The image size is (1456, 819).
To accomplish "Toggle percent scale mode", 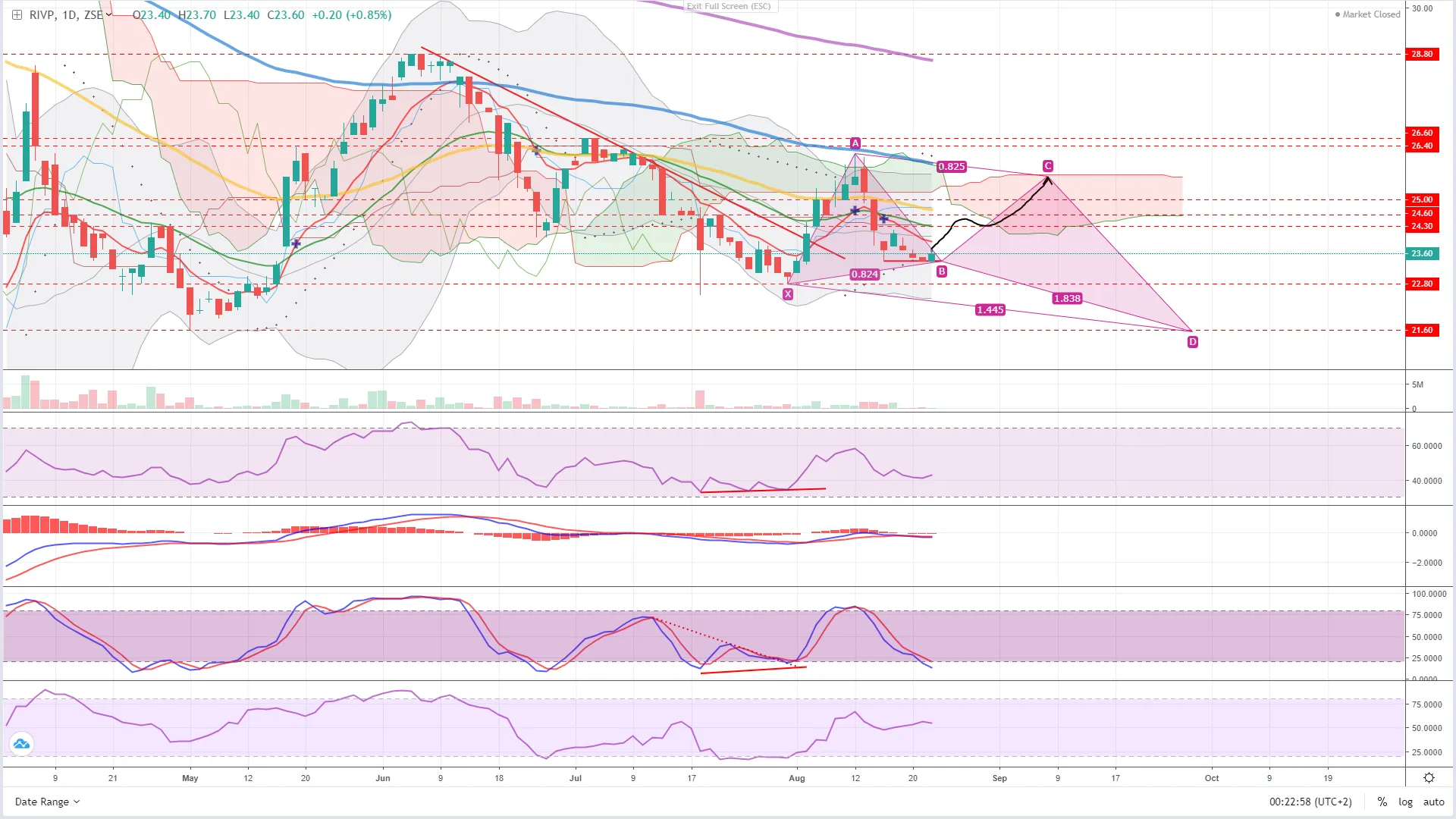I will click(x=1382, y=802).
